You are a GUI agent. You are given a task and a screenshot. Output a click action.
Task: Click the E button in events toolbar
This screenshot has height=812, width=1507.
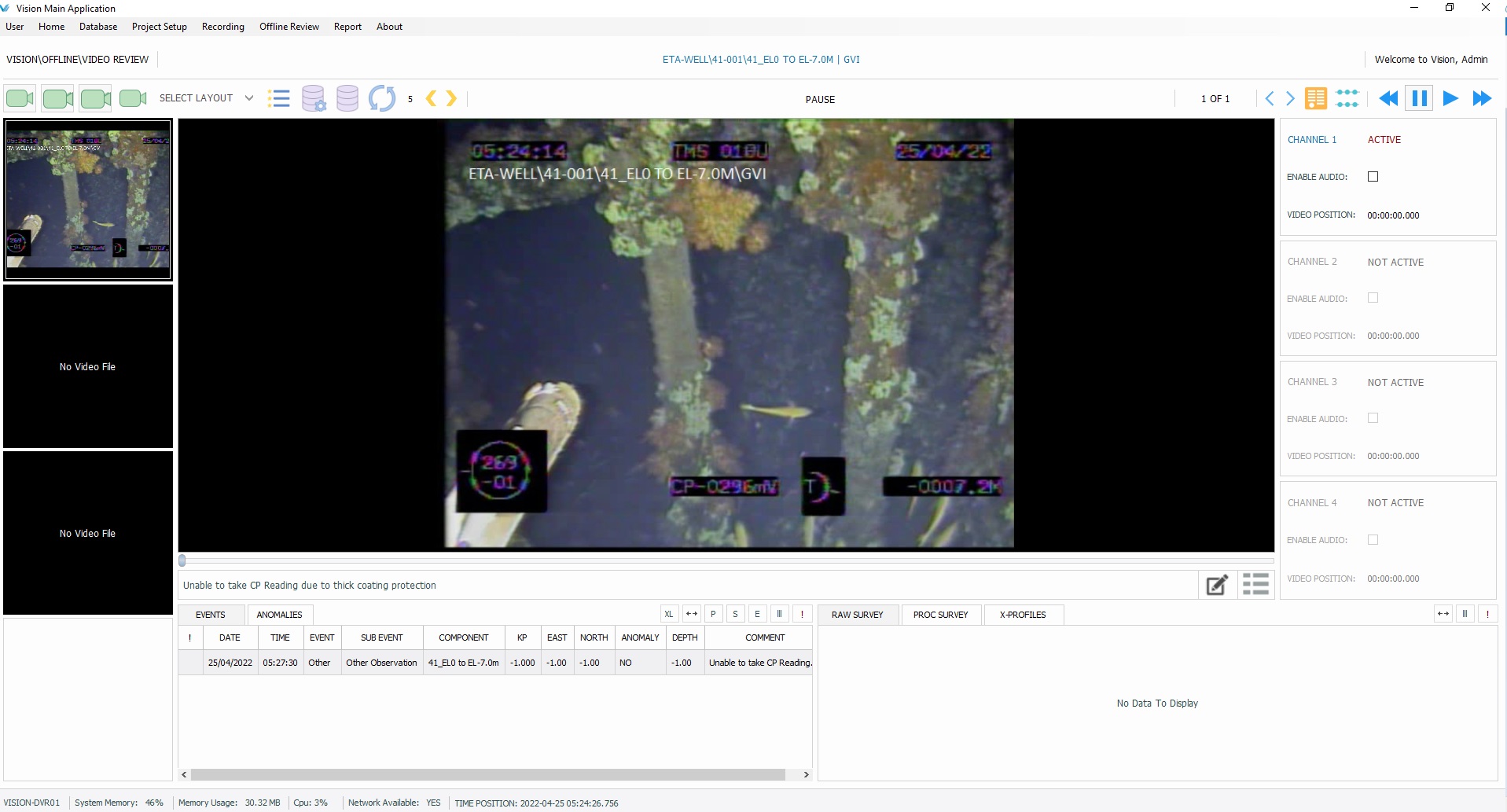757,614
